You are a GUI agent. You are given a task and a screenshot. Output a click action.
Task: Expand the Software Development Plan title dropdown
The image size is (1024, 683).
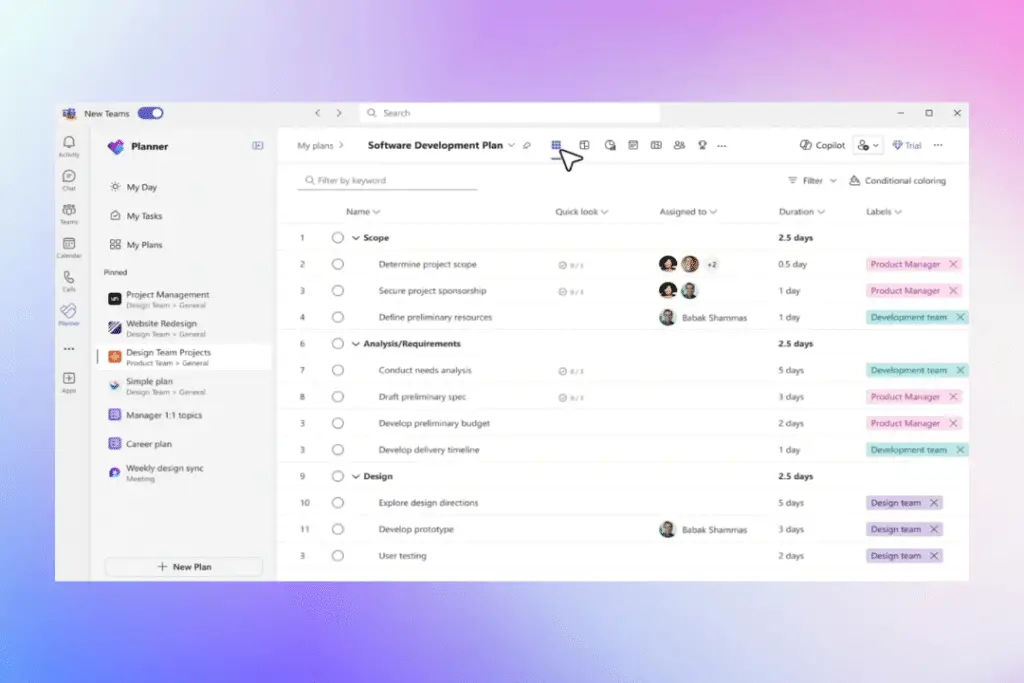click(511, 145)
